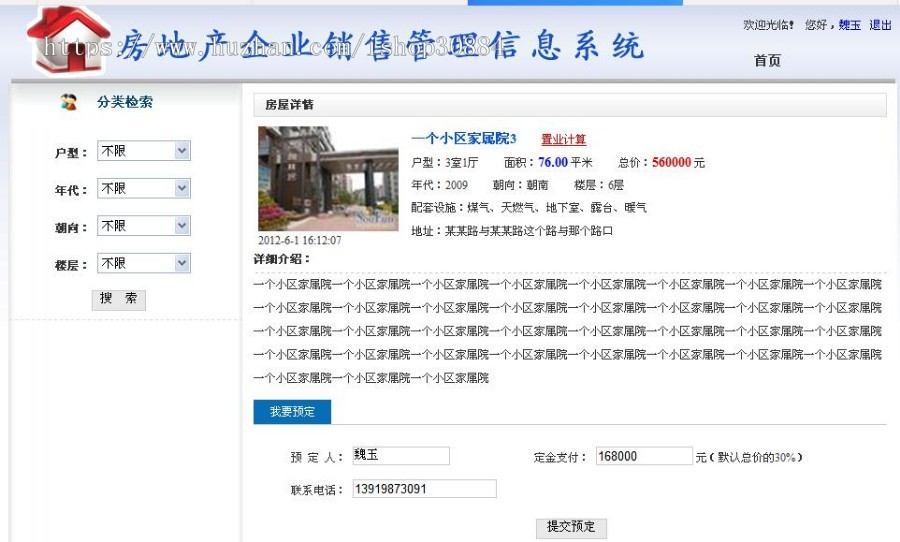Click the 默认总价的30% note
The height and width of the screenshot is (542, 900).
coord(757,458)
